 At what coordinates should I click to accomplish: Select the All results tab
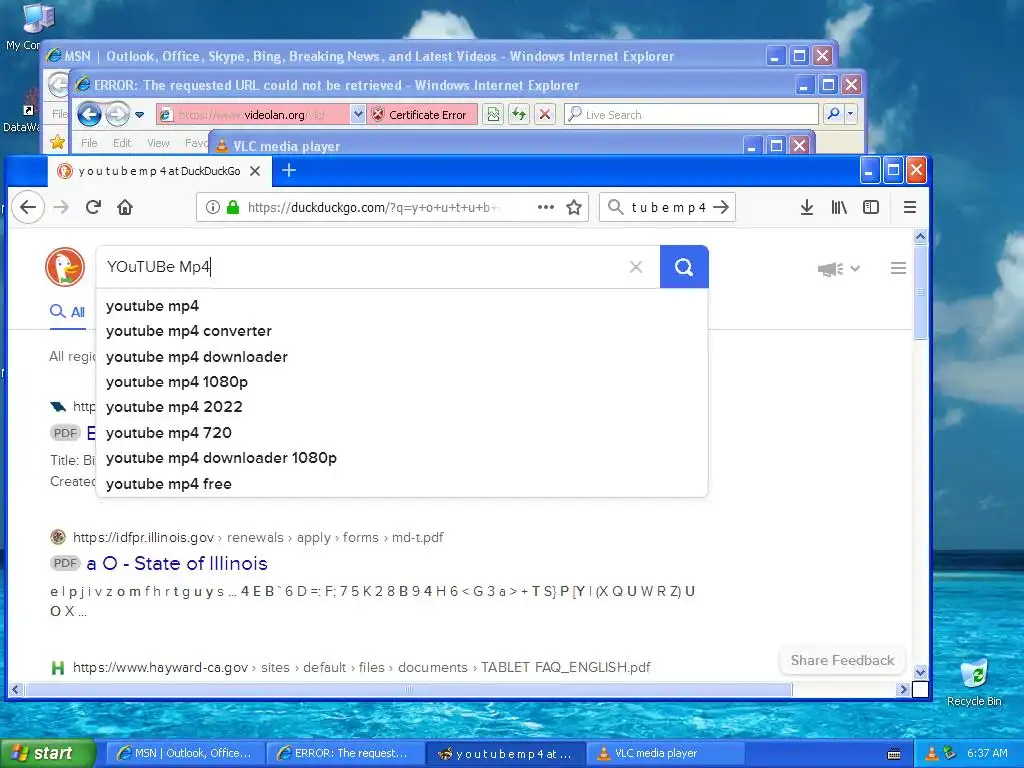(x=68, y=312)
